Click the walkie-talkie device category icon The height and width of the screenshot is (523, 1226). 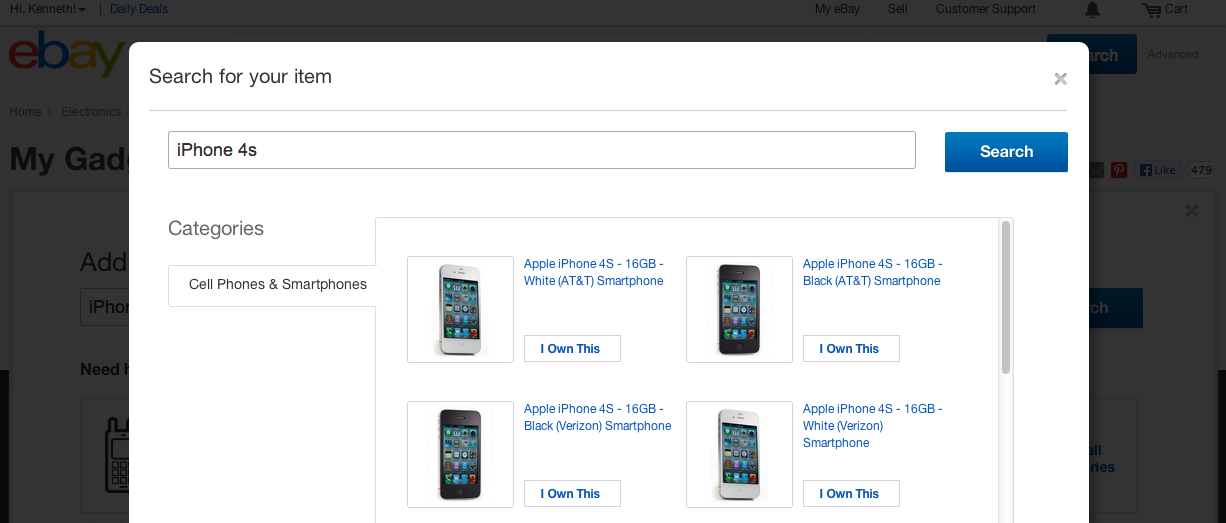[x=116, y=455]
